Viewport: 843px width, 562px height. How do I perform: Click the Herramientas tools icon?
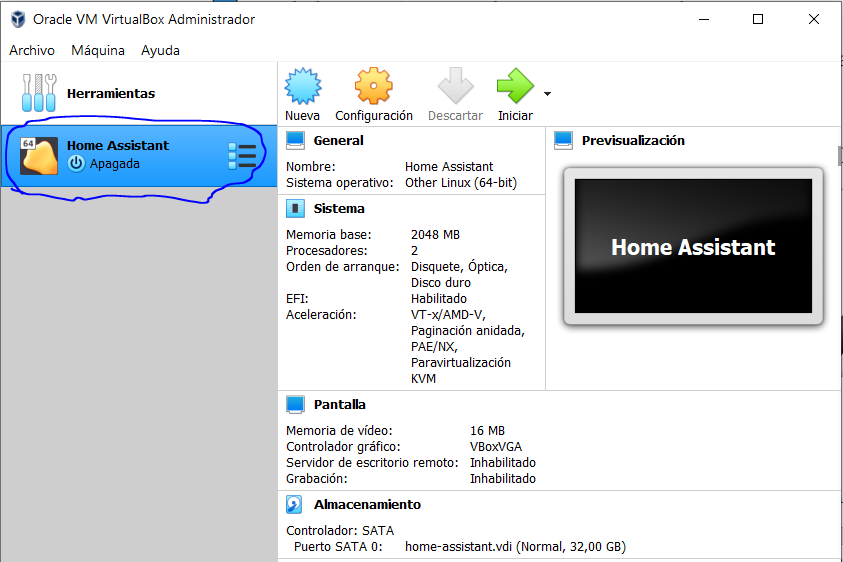pos(40,93)
